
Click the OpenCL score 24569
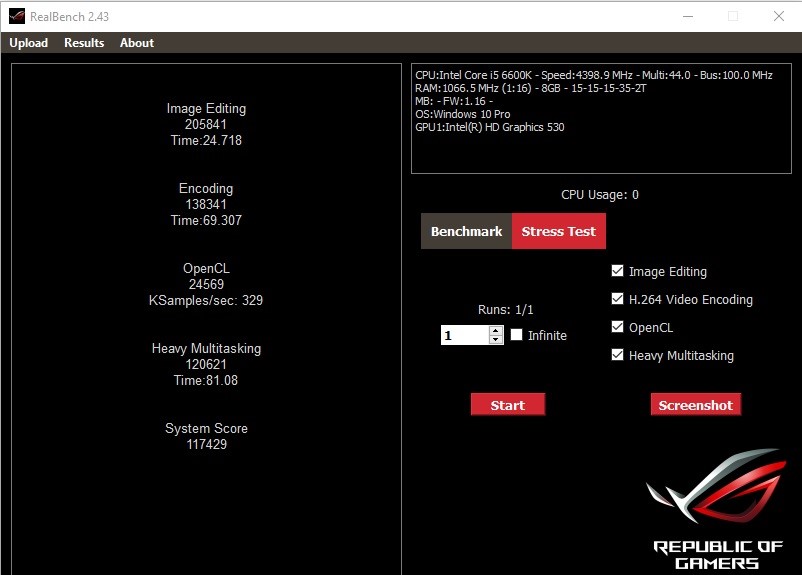click(x=206, y=284)
